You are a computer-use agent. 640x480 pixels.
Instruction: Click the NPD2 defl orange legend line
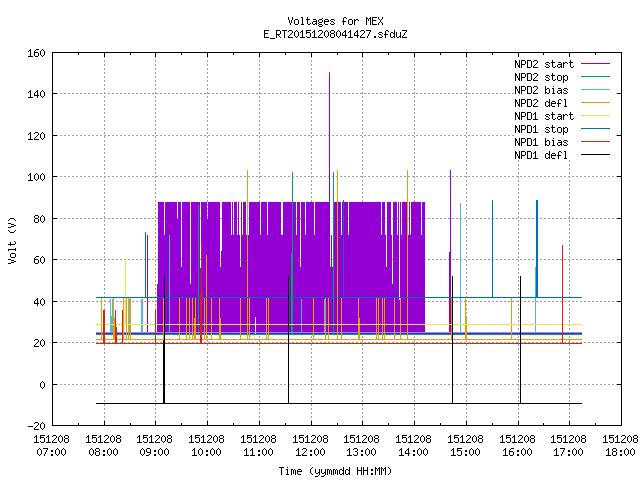[595, 103]
